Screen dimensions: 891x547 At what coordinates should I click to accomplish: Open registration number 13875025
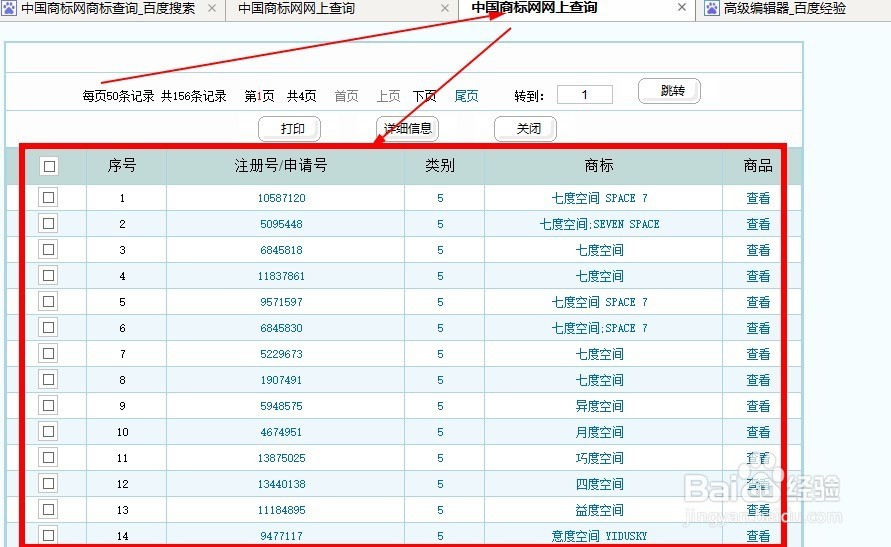pyautogui.click(x=281, y=458)
